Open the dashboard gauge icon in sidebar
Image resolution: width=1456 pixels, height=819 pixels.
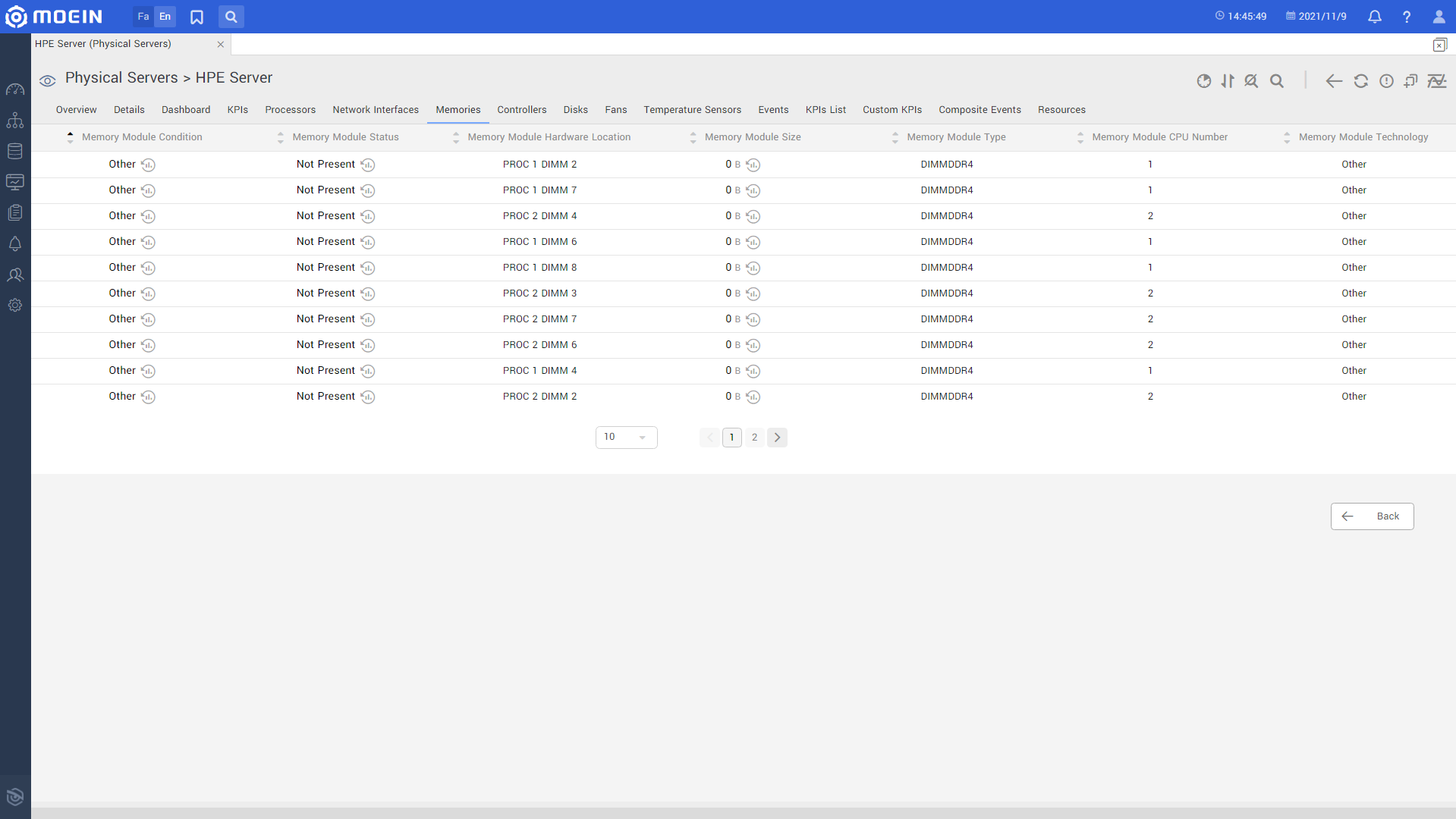pyautogui.click(x=15, y=89)
